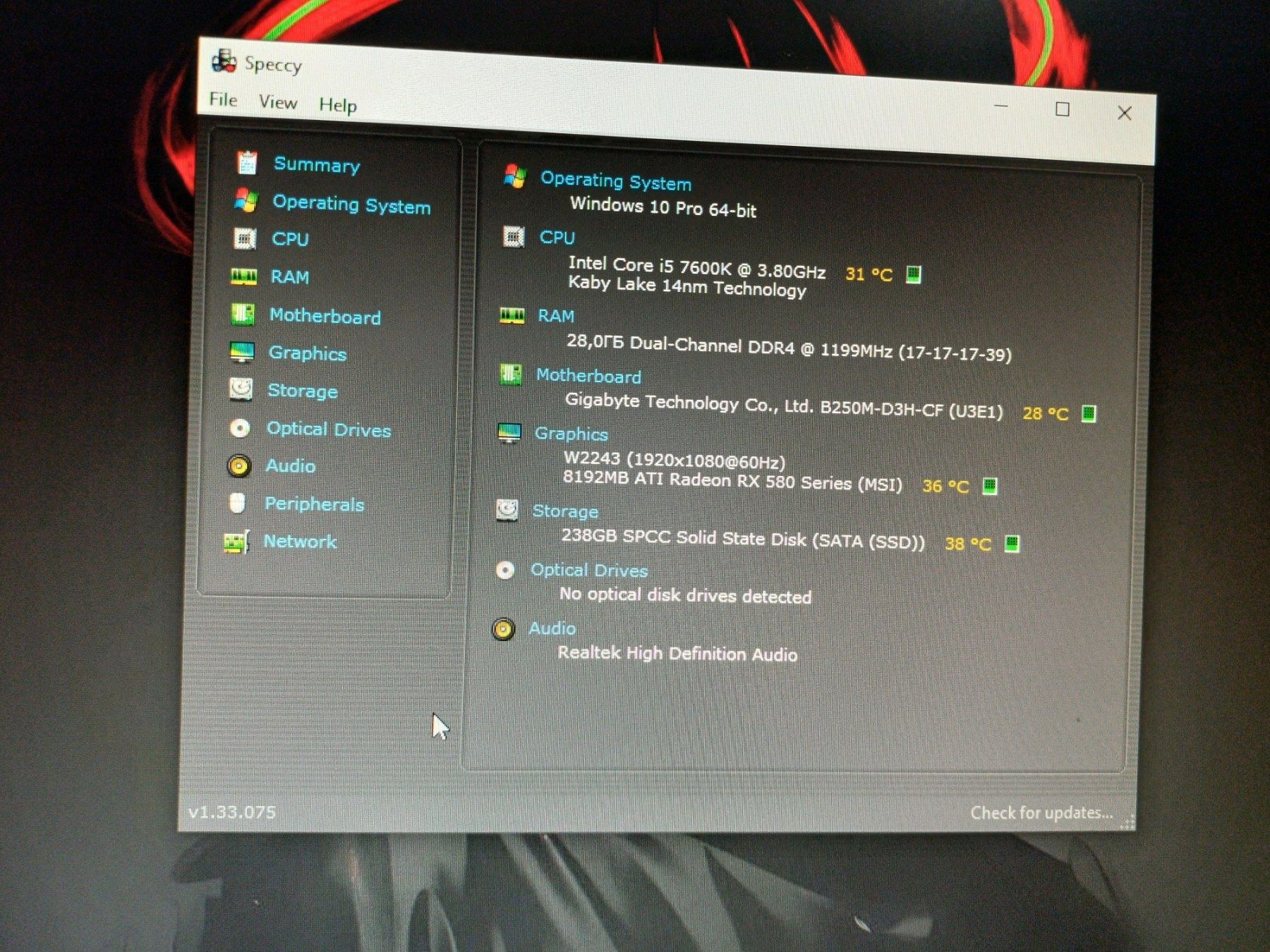The width and height of the screenshot is (1270, 952).
Task: Click the Storage hard drive icon in sidebar
Action: pyautogui.click(x=241, y=389)
